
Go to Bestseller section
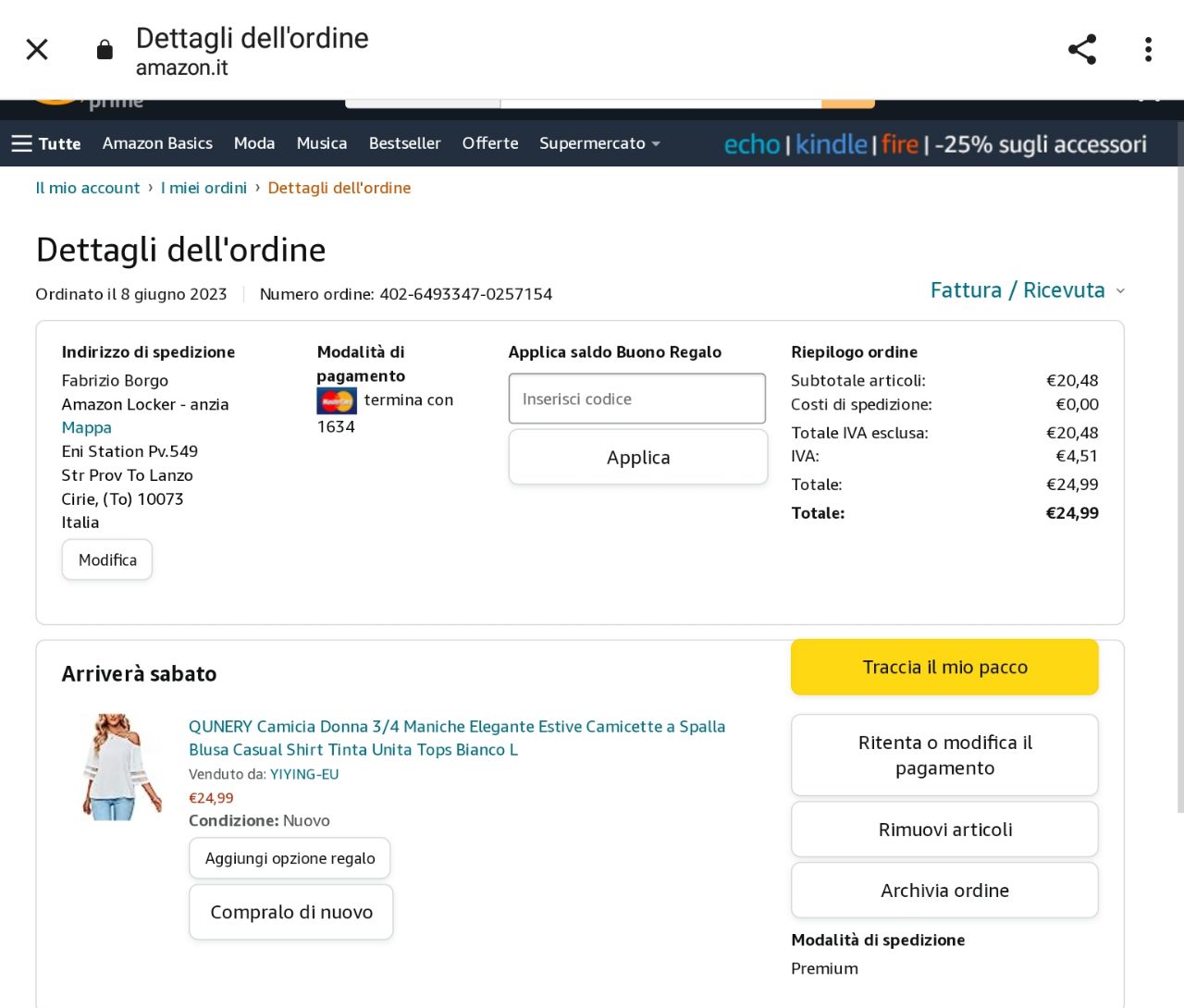click(404, 143)
